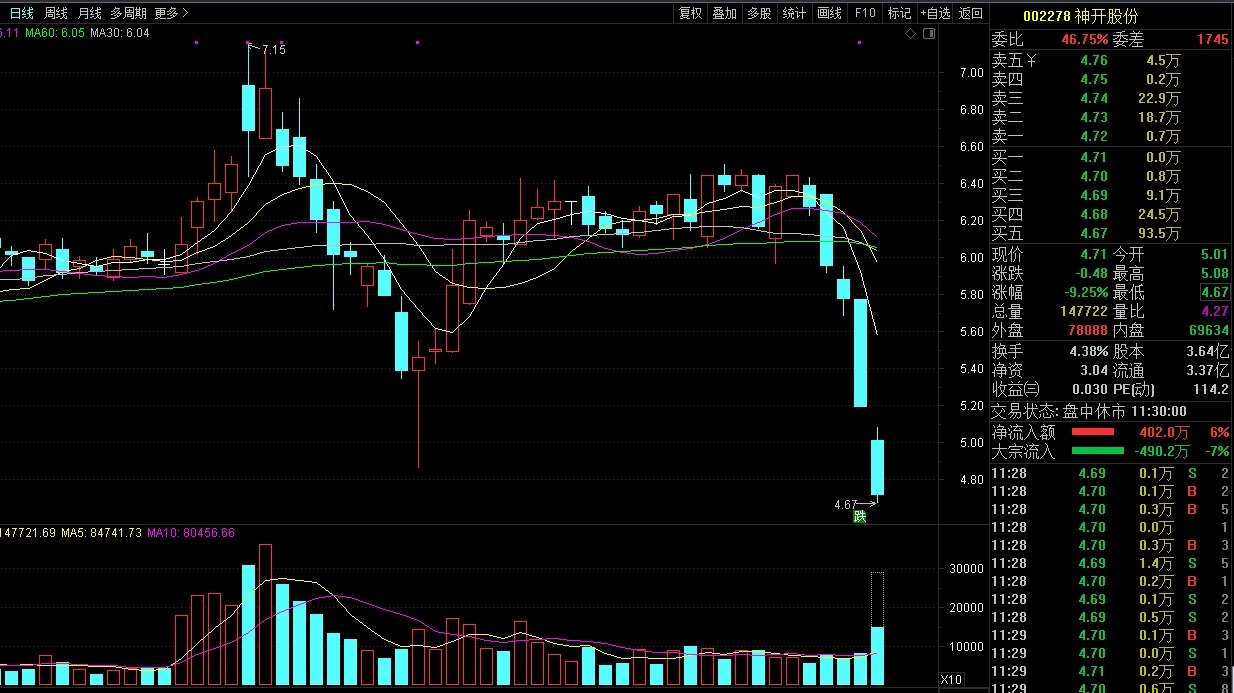Click the 量比 value 4.27
Screen dimensions: 1234x693
1215,311
